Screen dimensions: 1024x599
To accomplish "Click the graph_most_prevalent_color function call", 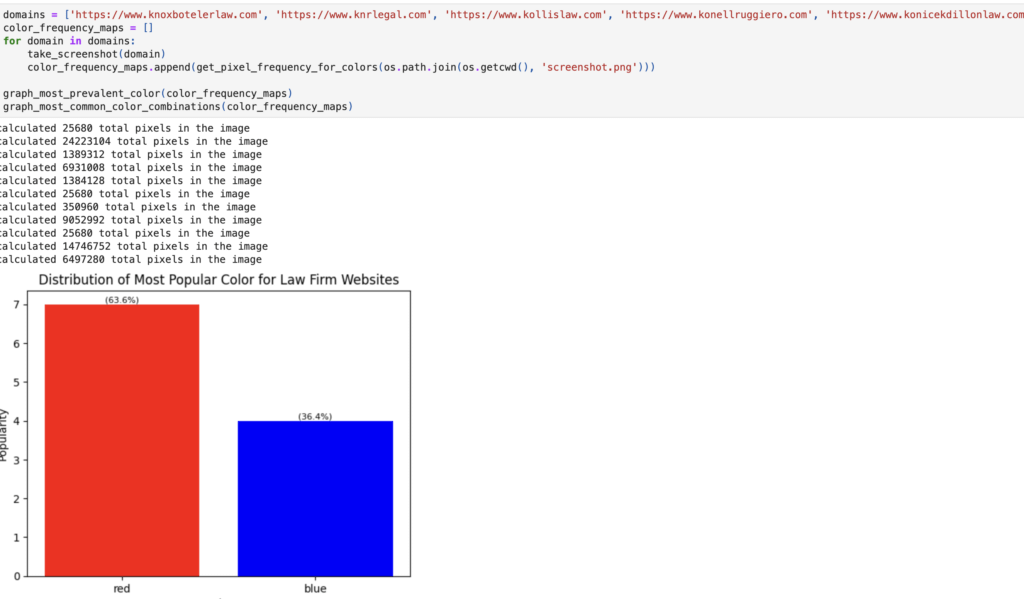I will tap(147, 93).
